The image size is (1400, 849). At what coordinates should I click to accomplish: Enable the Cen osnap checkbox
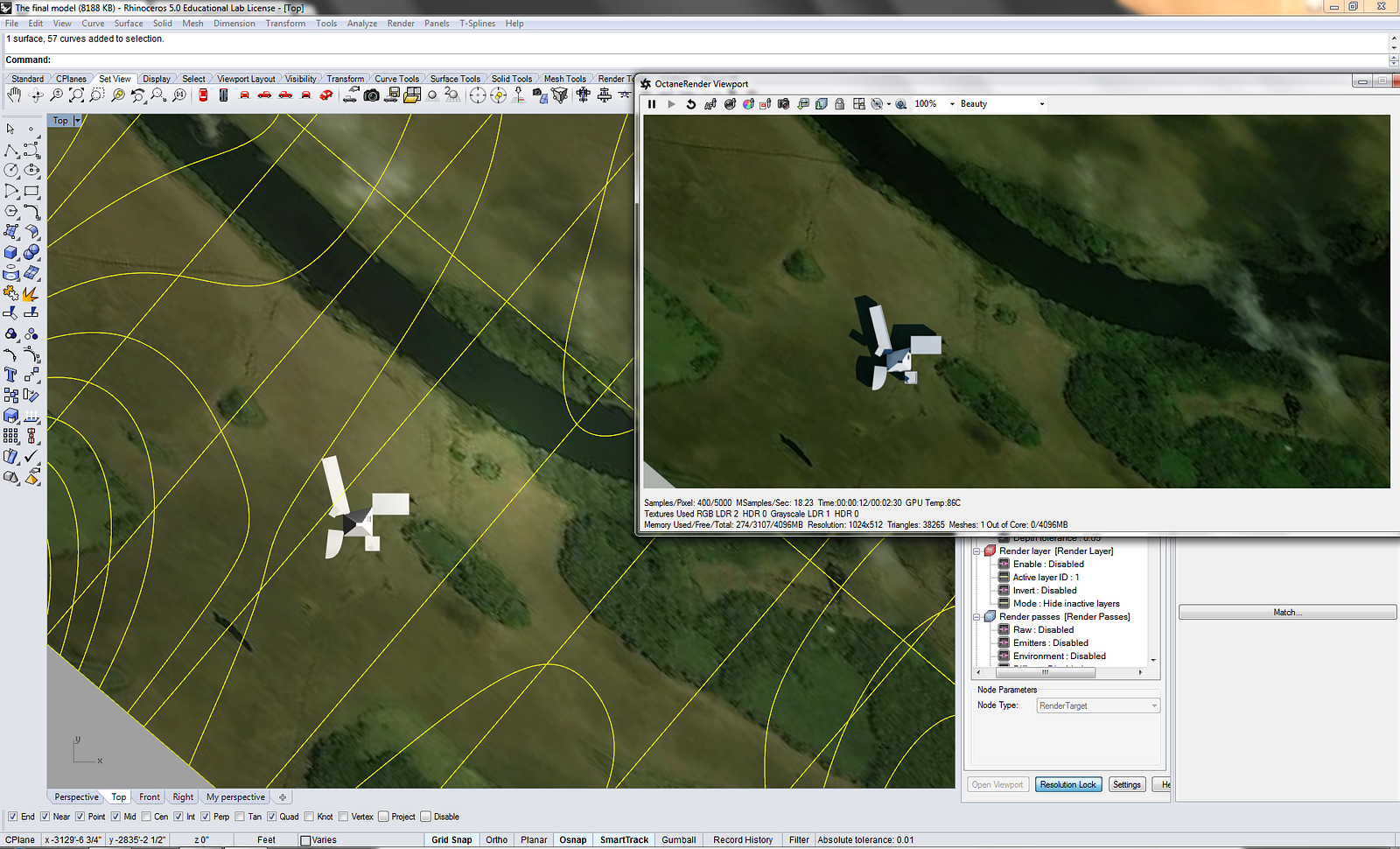pyautogui.click(x=146, y=817)
